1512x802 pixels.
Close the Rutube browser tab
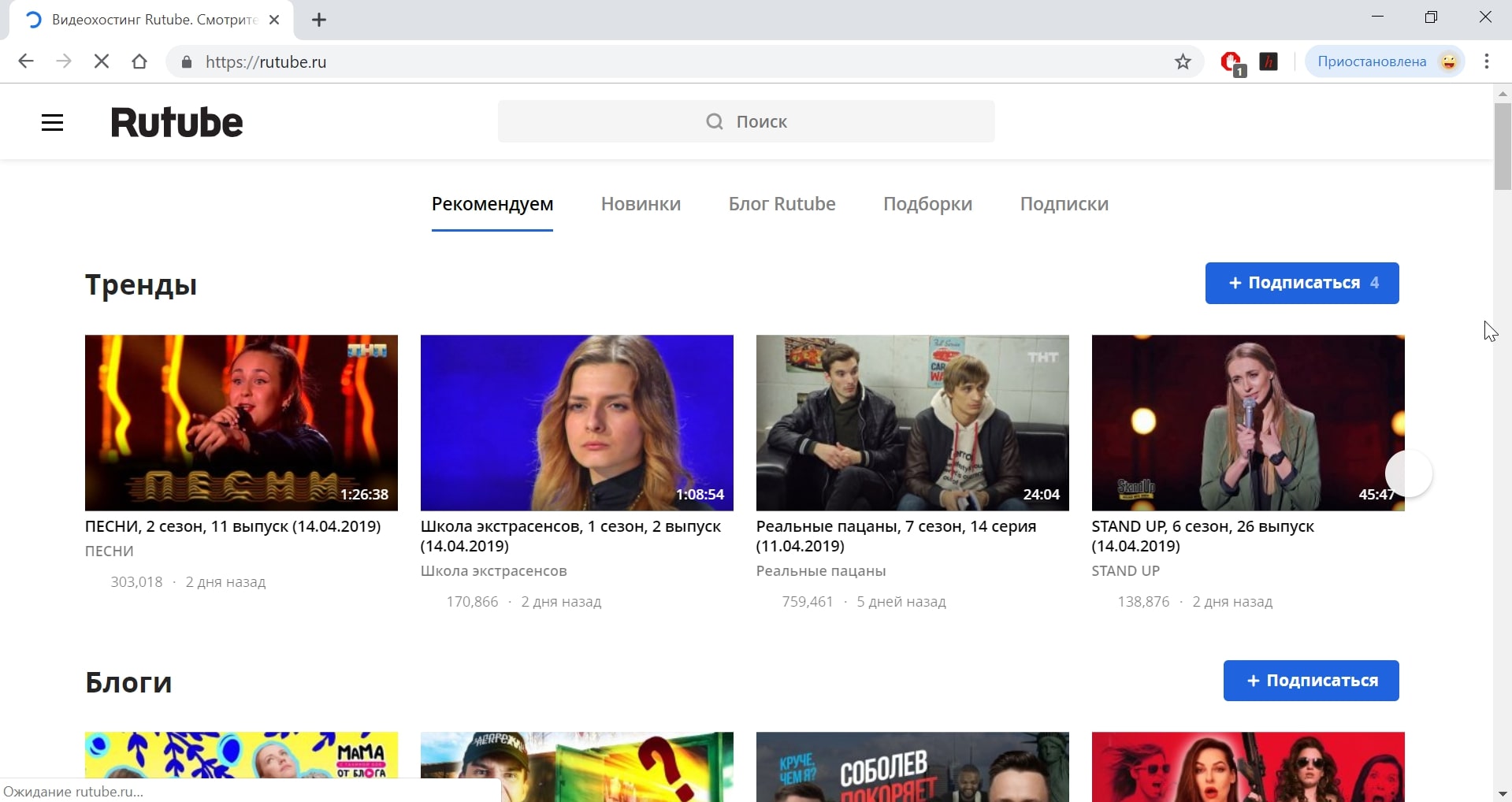(274, 20)
